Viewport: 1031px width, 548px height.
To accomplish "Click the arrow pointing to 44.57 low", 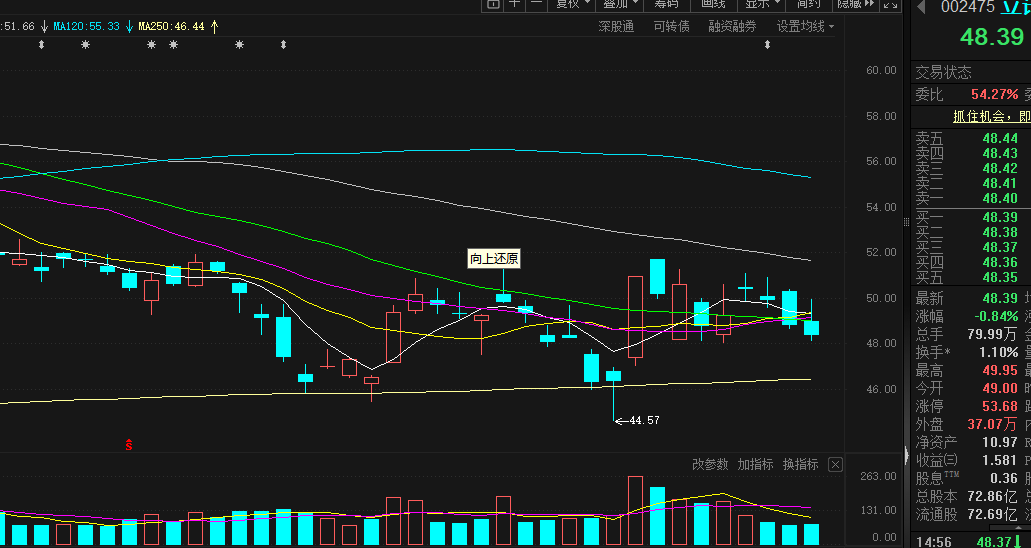I will [x=621, y=421].
